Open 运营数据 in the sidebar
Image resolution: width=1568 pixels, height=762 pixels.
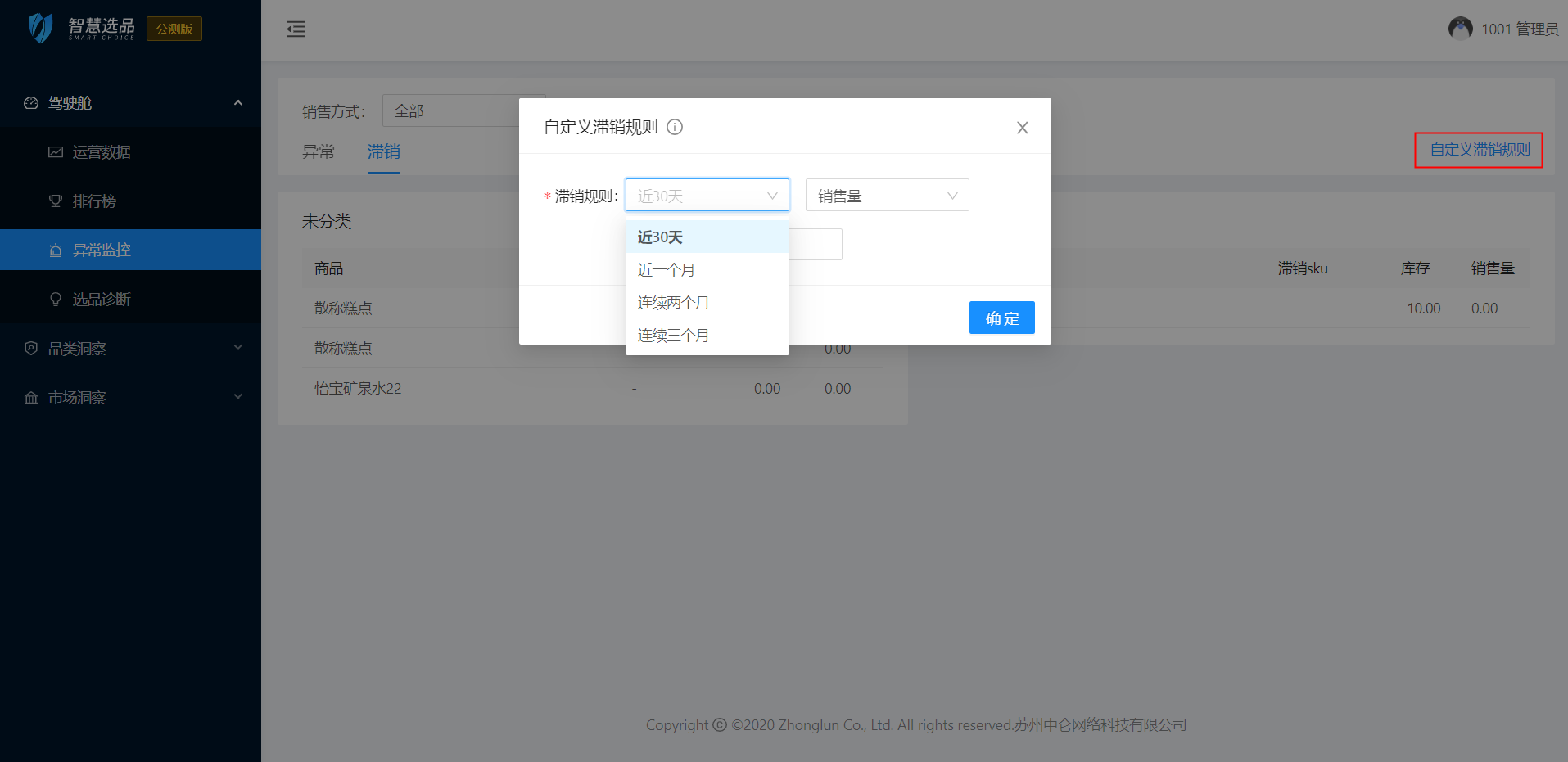[102, 152]
